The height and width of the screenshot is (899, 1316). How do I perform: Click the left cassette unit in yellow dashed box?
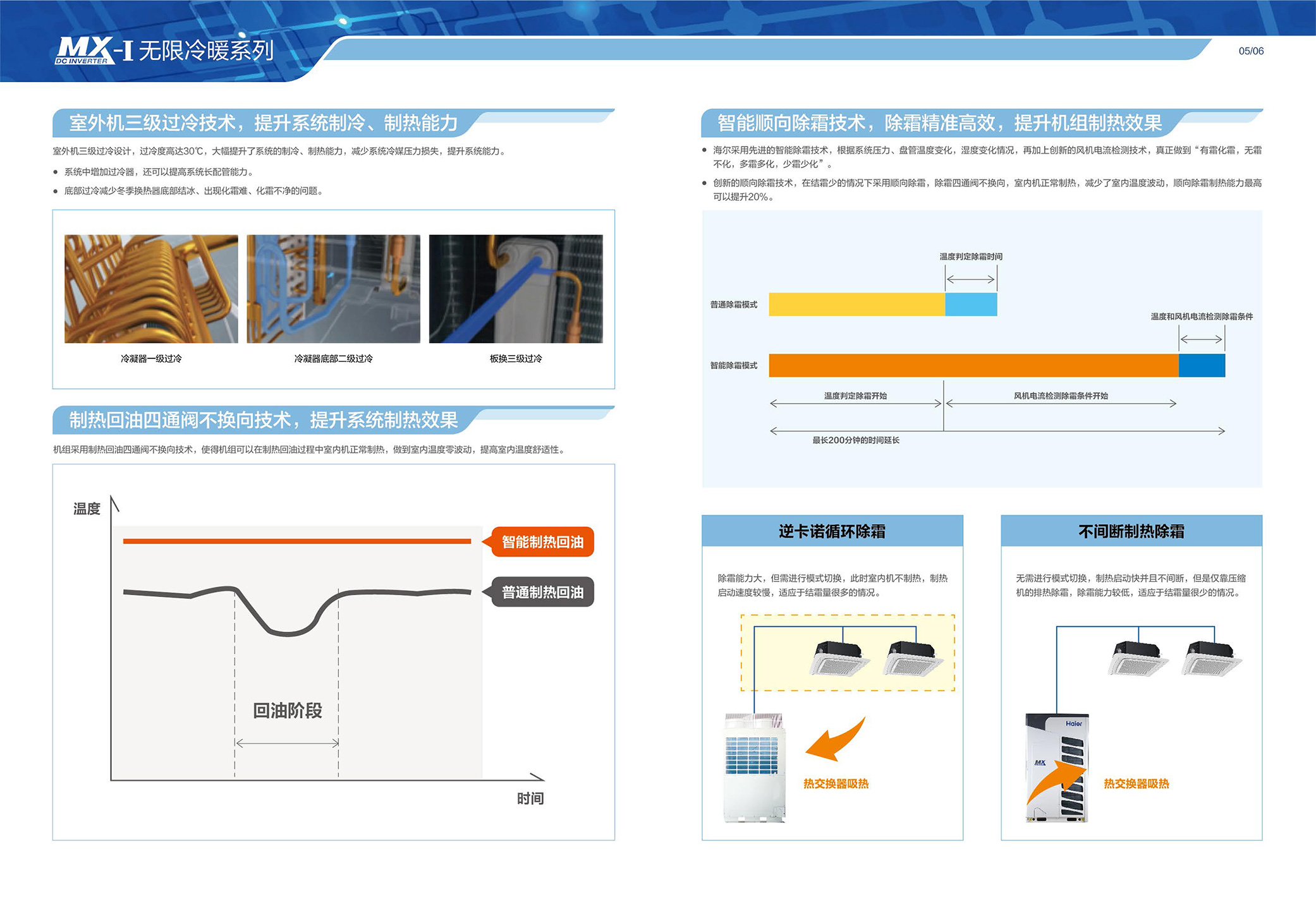click(839, 658)
